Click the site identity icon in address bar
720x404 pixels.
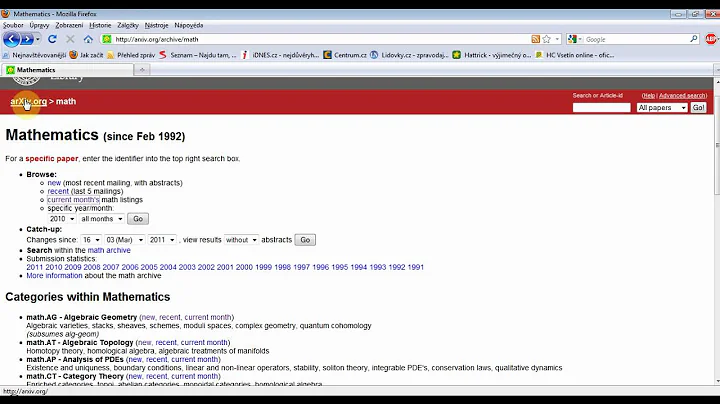tap(107, 39)
